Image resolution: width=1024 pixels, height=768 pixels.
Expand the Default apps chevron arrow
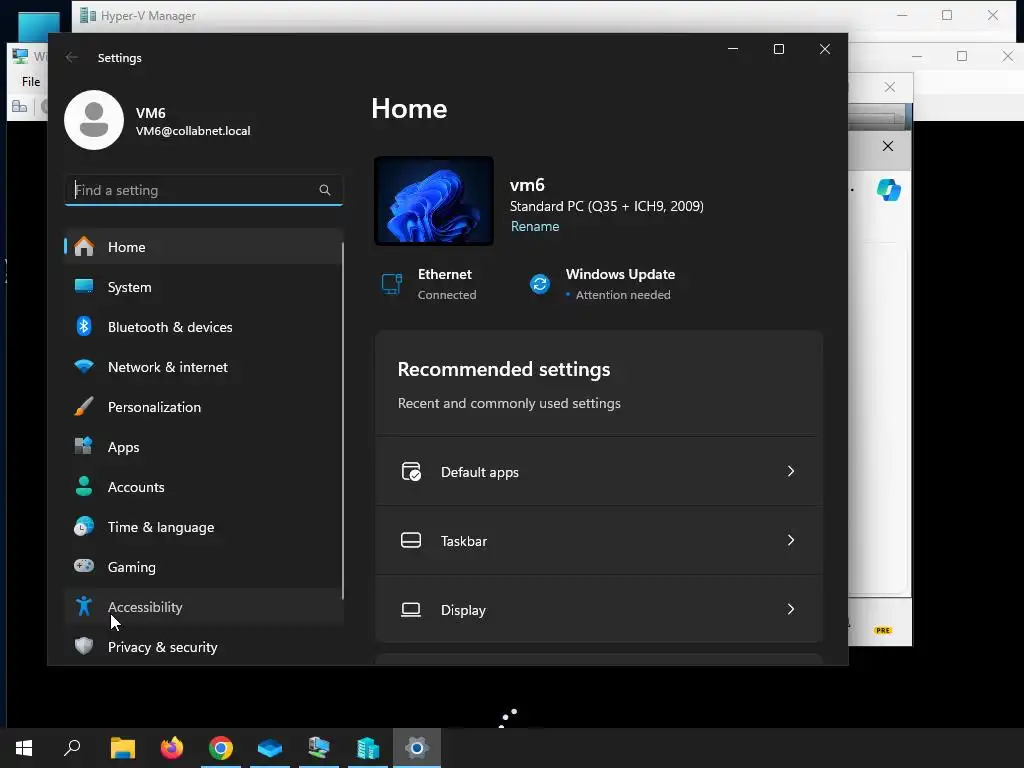point(791,471)
